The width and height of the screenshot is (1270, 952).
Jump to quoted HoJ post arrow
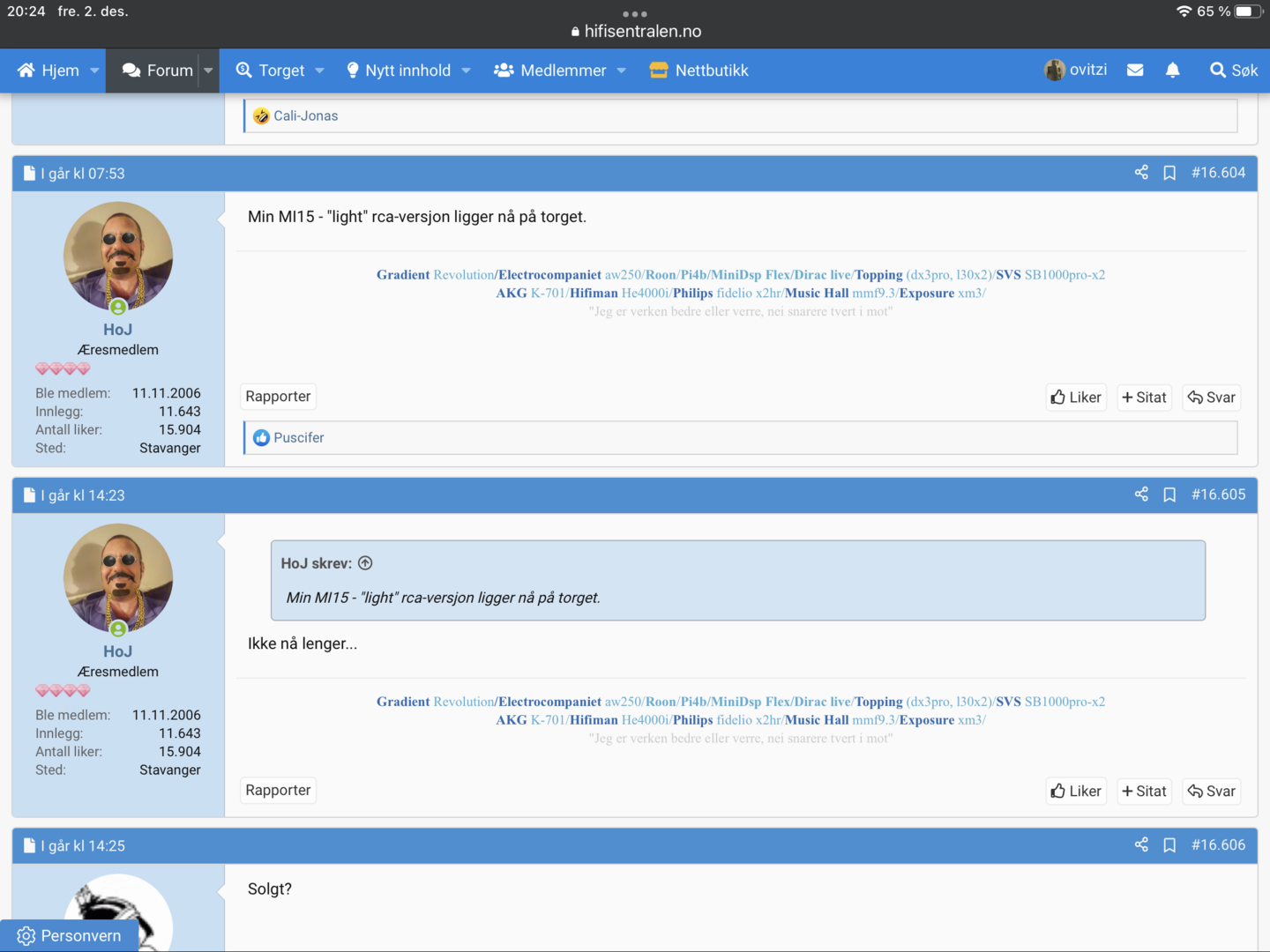pos(365,563)
